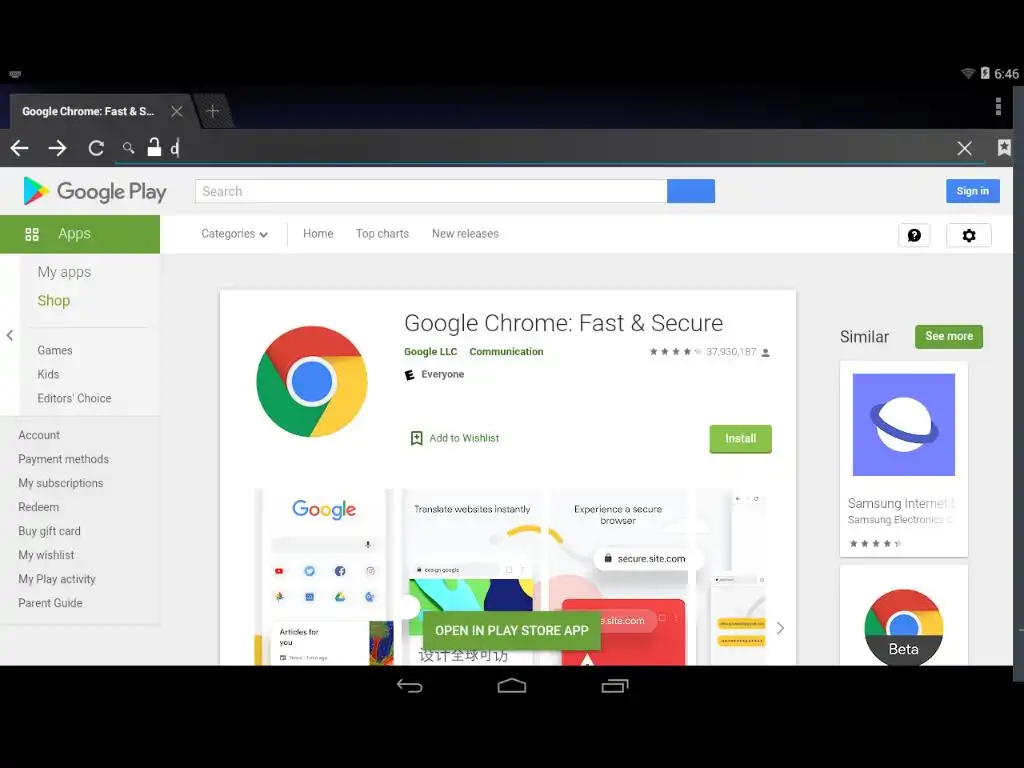Open Parent Guide
This screenshot has width=1024, height=768.
click(50, 603)
